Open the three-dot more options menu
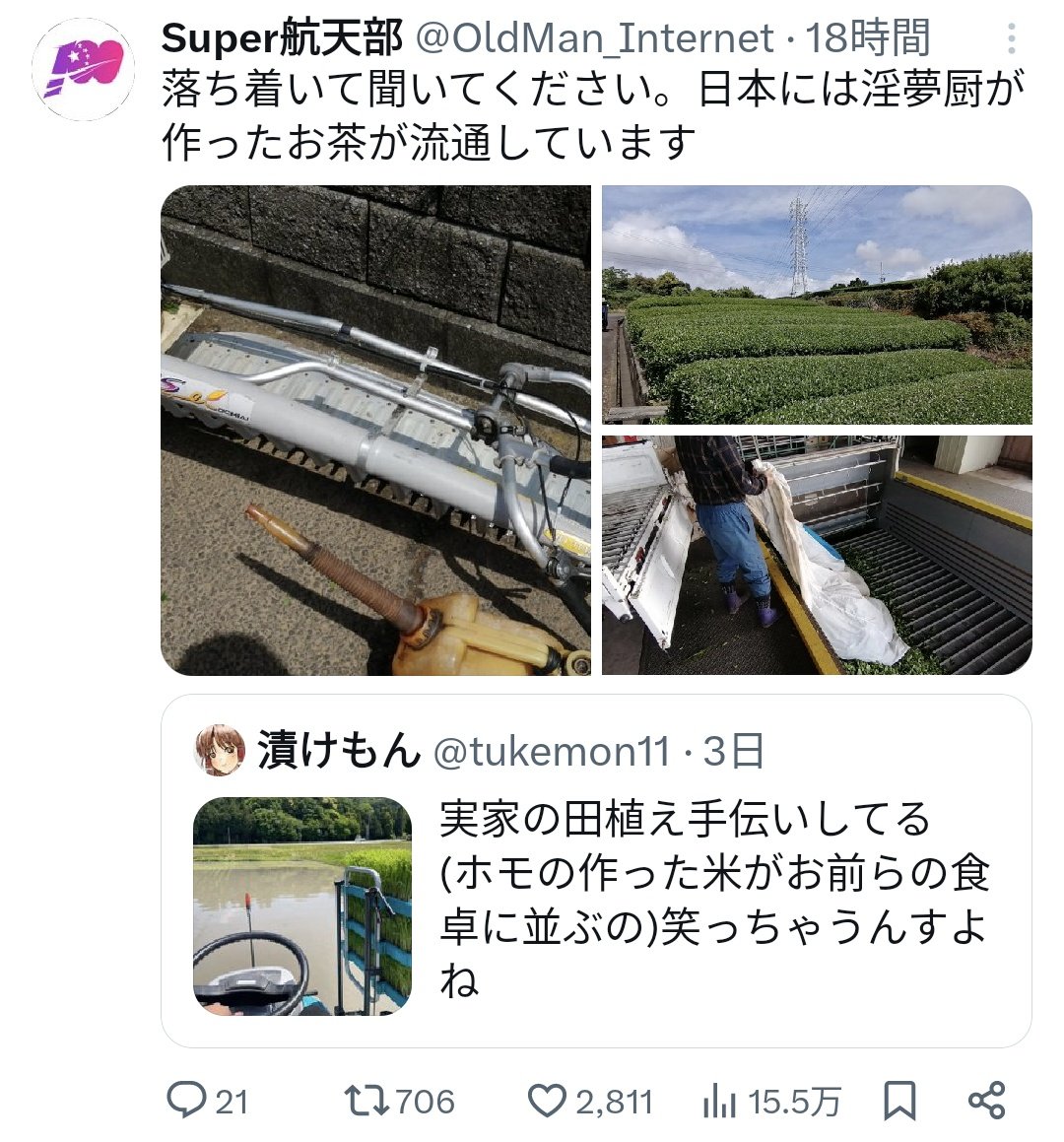The width and height of the screenshot is (1064, 1142). tap(1012, 37)
